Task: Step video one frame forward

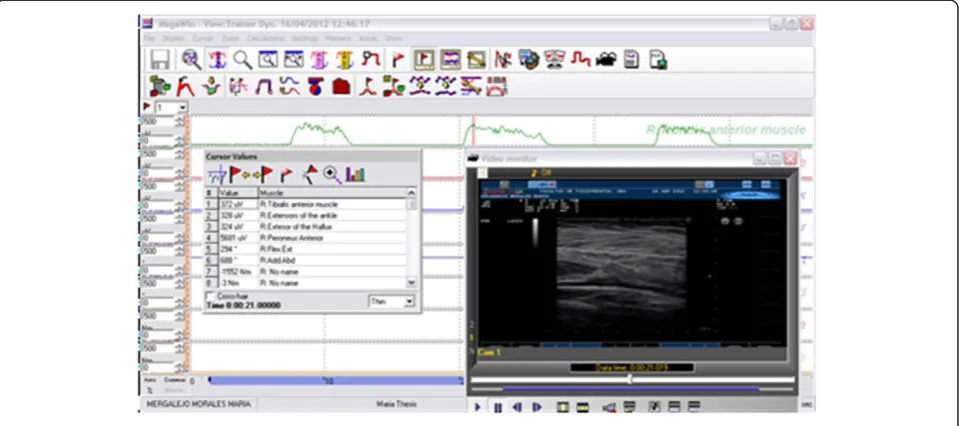Action: click(537, 406)
